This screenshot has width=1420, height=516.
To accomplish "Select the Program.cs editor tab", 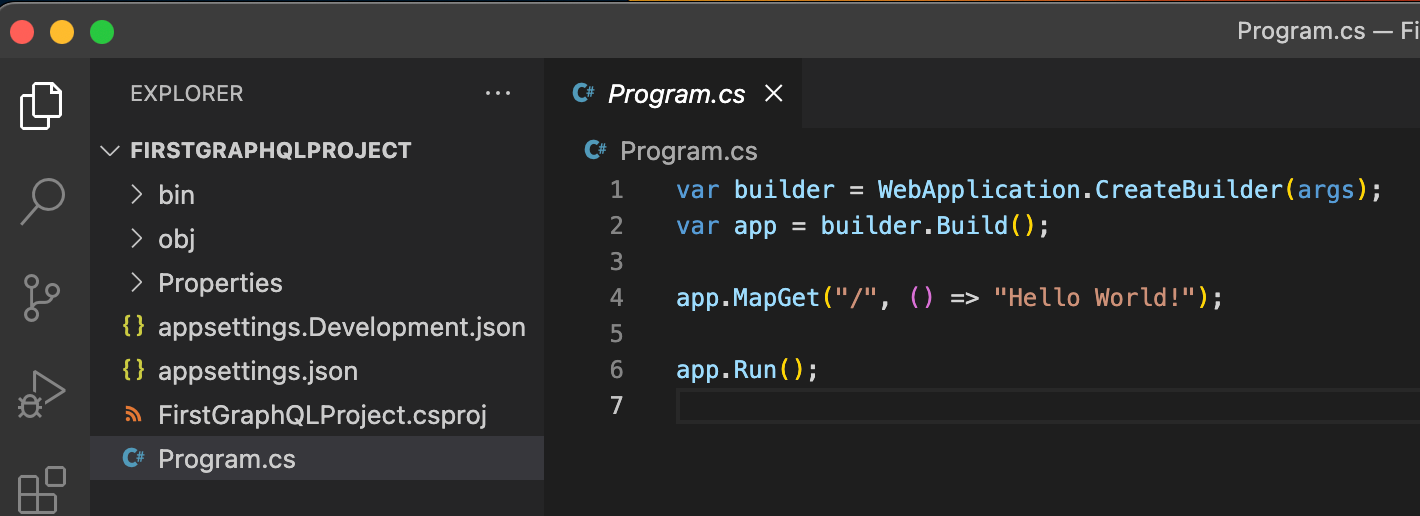I will 676,94.
